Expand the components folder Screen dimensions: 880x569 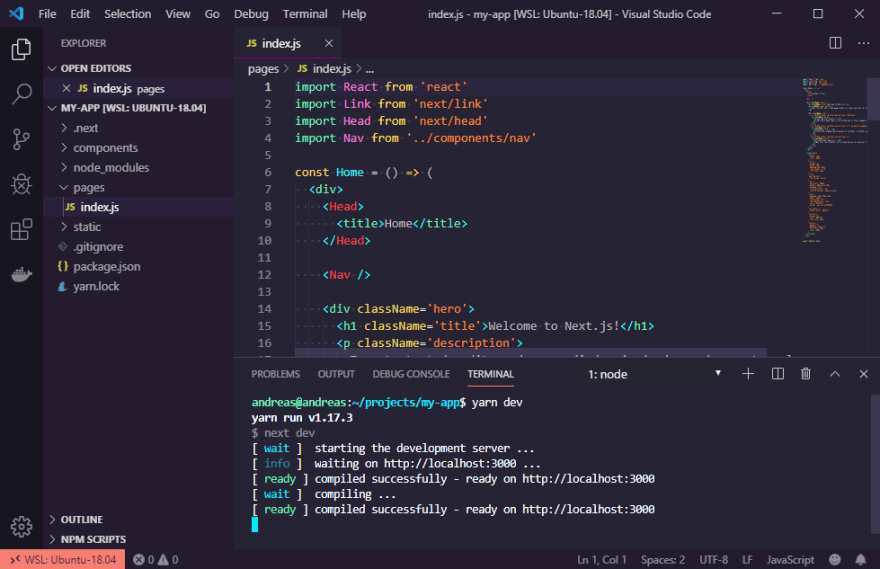[x=106, y=148]
